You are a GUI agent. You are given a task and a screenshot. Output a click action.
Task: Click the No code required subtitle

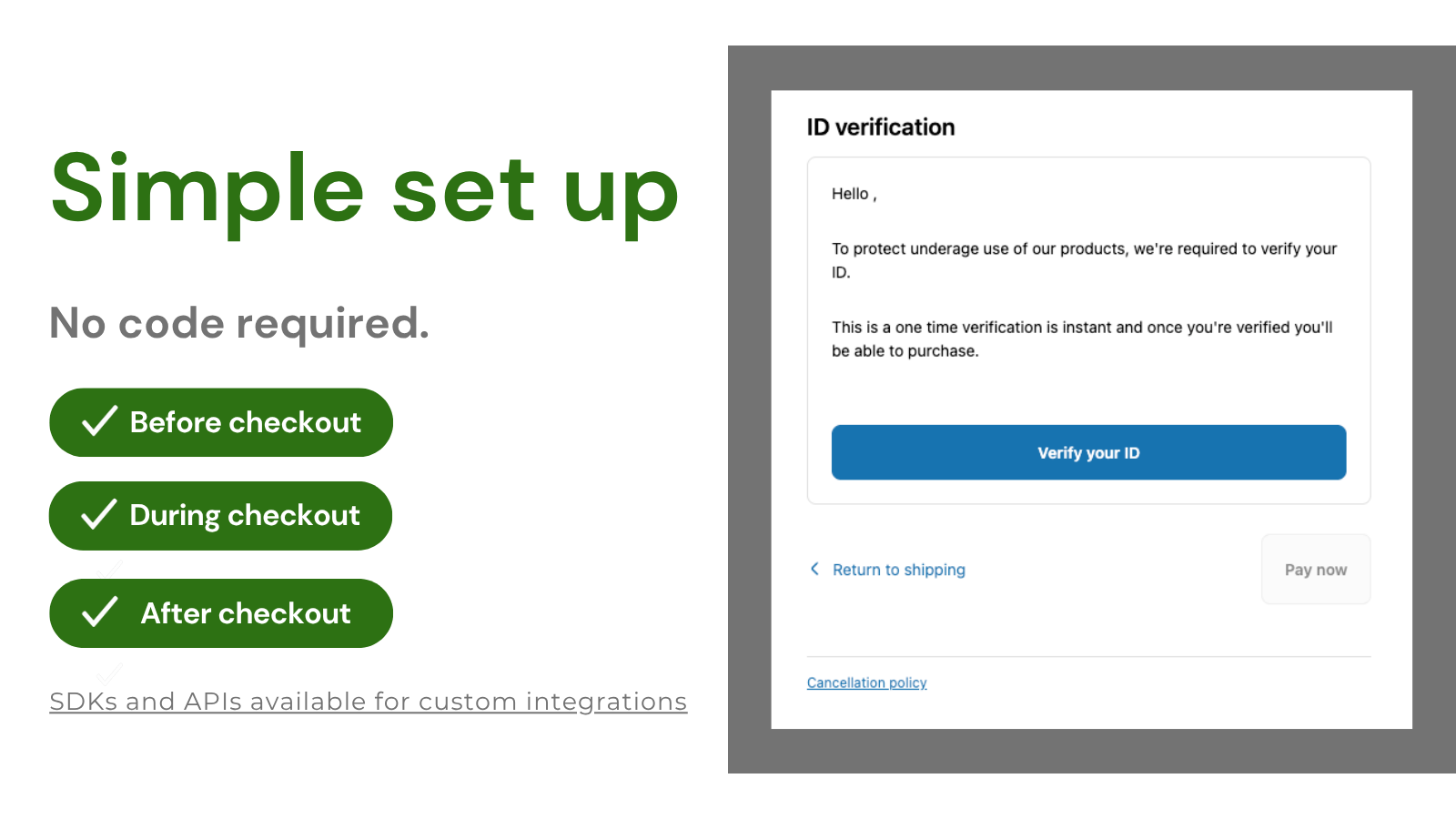238,323
